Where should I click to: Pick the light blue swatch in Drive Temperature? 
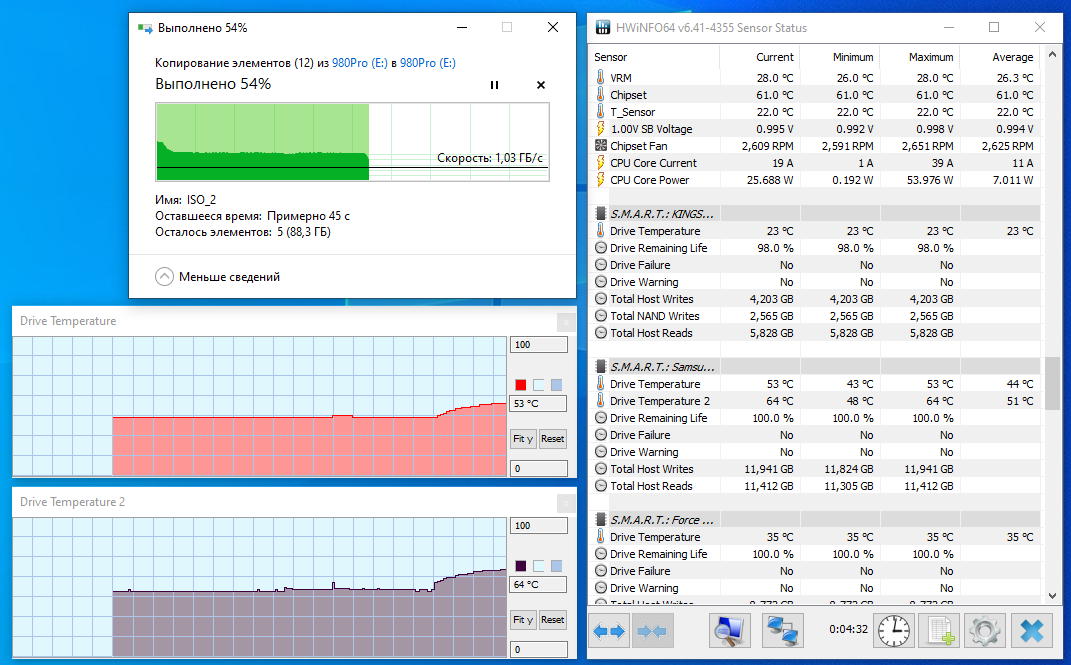[x=557, y=385]
